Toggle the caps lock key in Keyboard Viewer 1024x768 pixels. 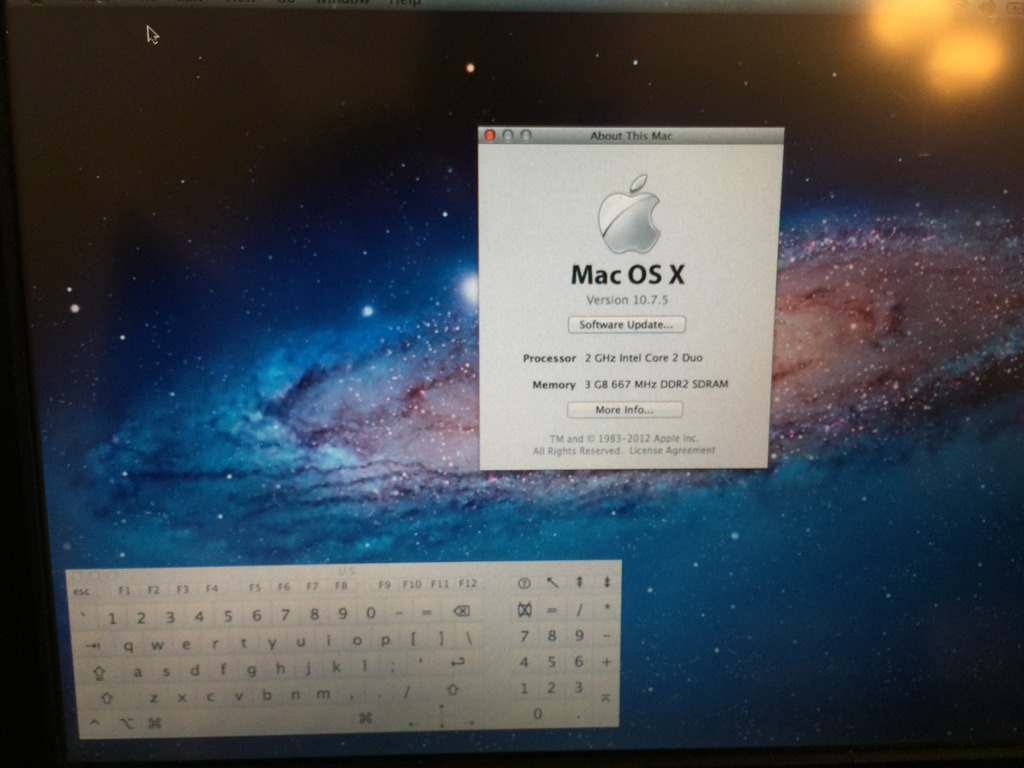point(99,671)
